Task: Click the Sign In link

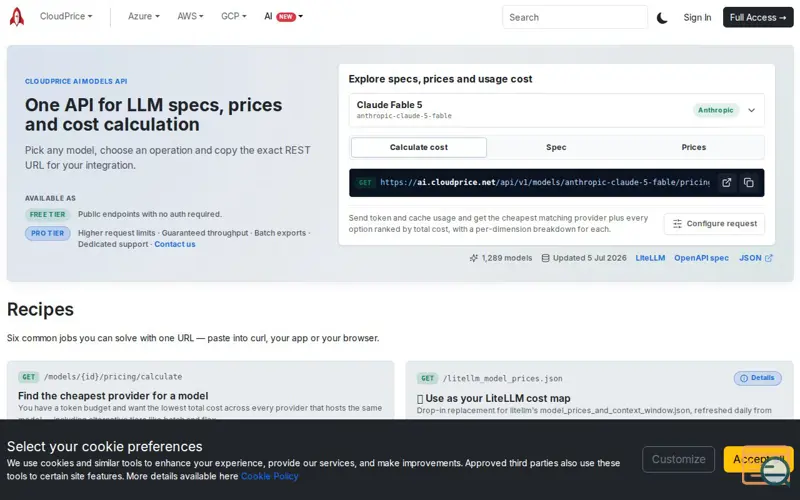Action: (697, 17)
